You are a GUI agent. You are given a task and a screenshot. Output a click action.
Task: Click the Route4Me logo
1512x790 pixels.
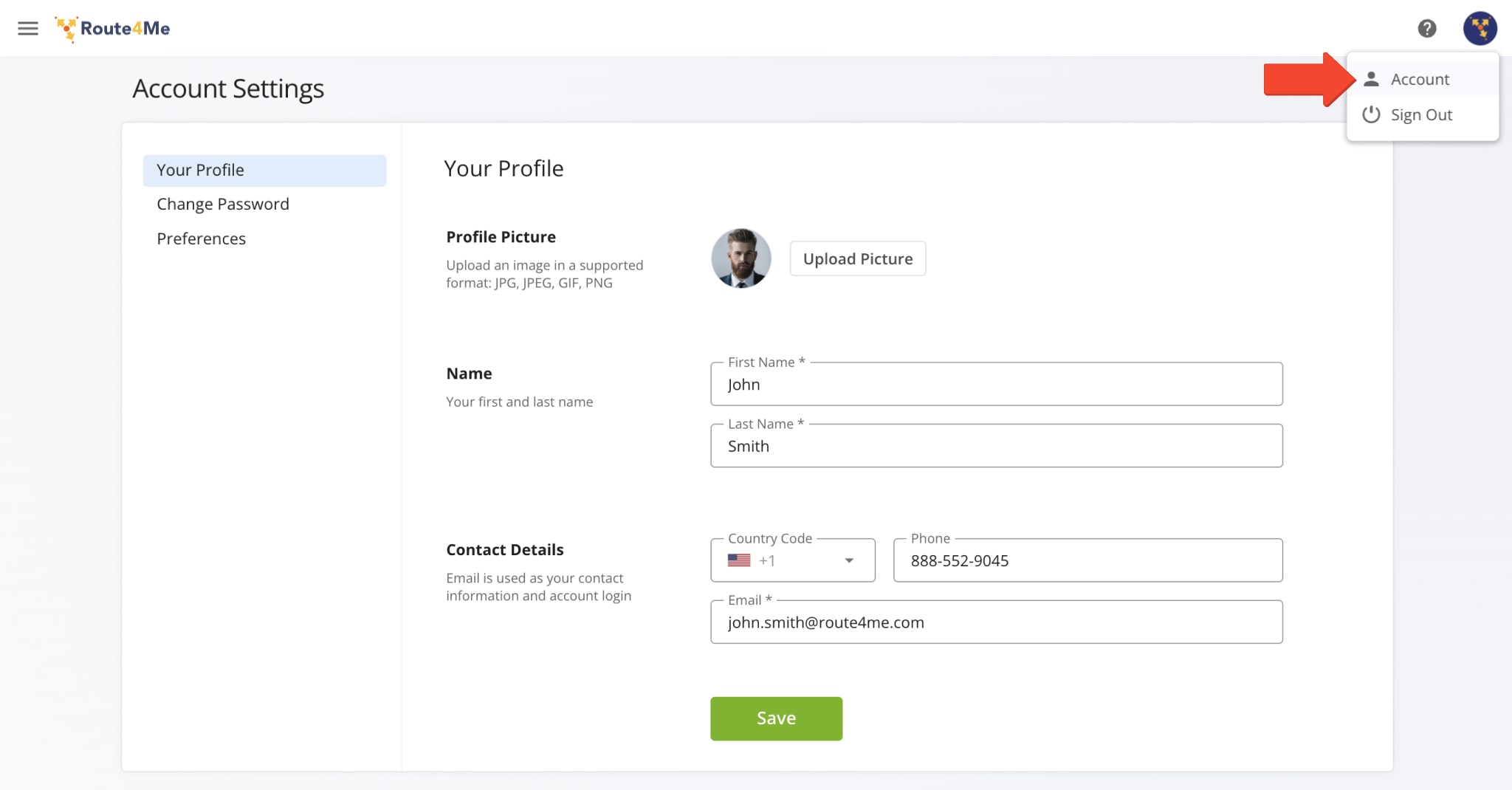pyautogui.click(x=111, y=28)
